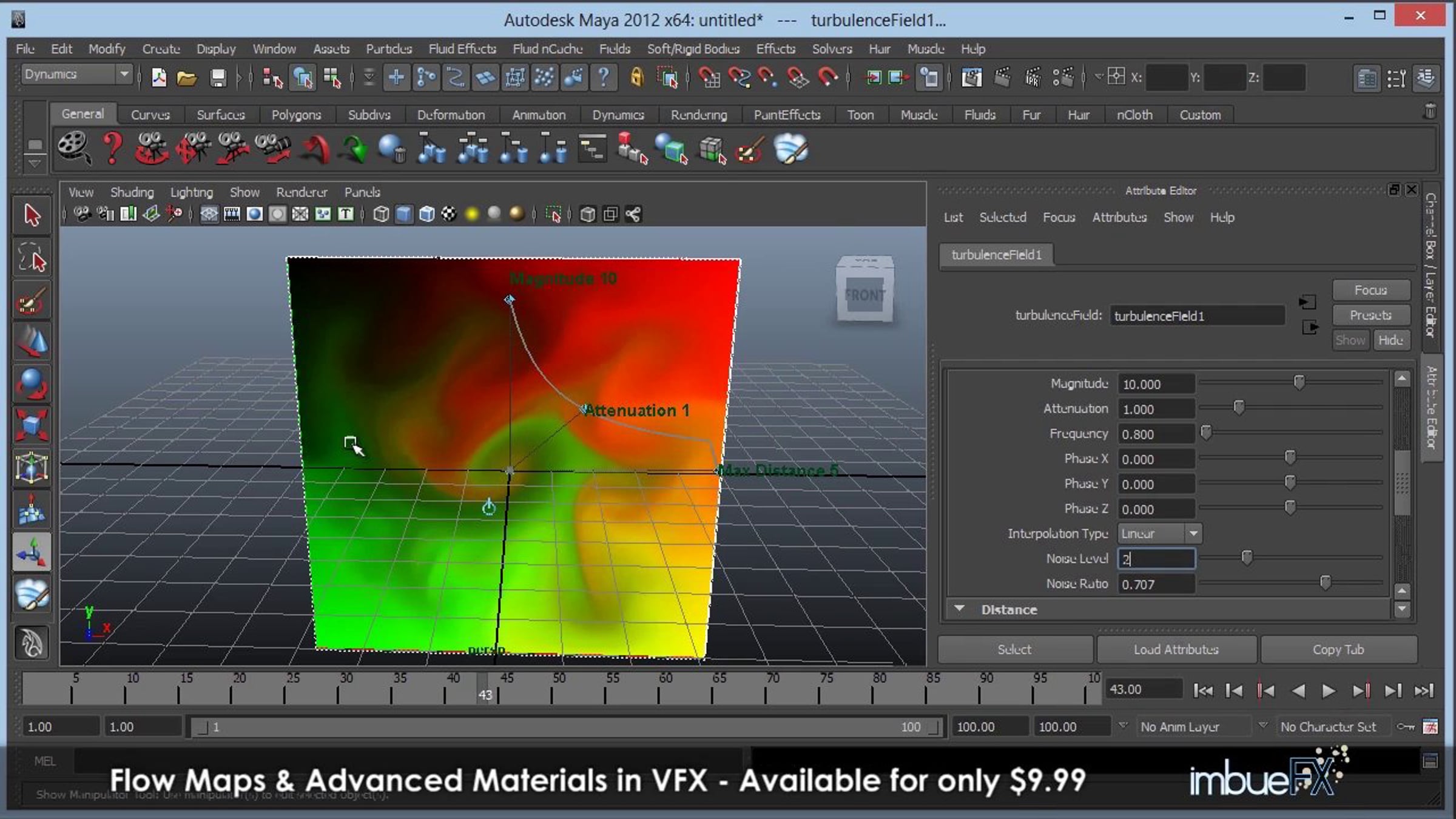The width and height of the screenshot is (1456, 819).
Task: Open the Script Editor icon
Action: (1430, 761)
